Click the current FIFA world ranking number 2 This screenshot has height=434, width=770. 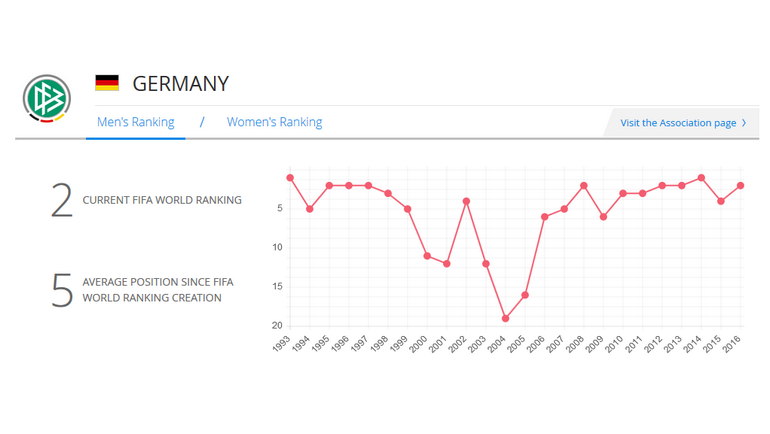62,200
